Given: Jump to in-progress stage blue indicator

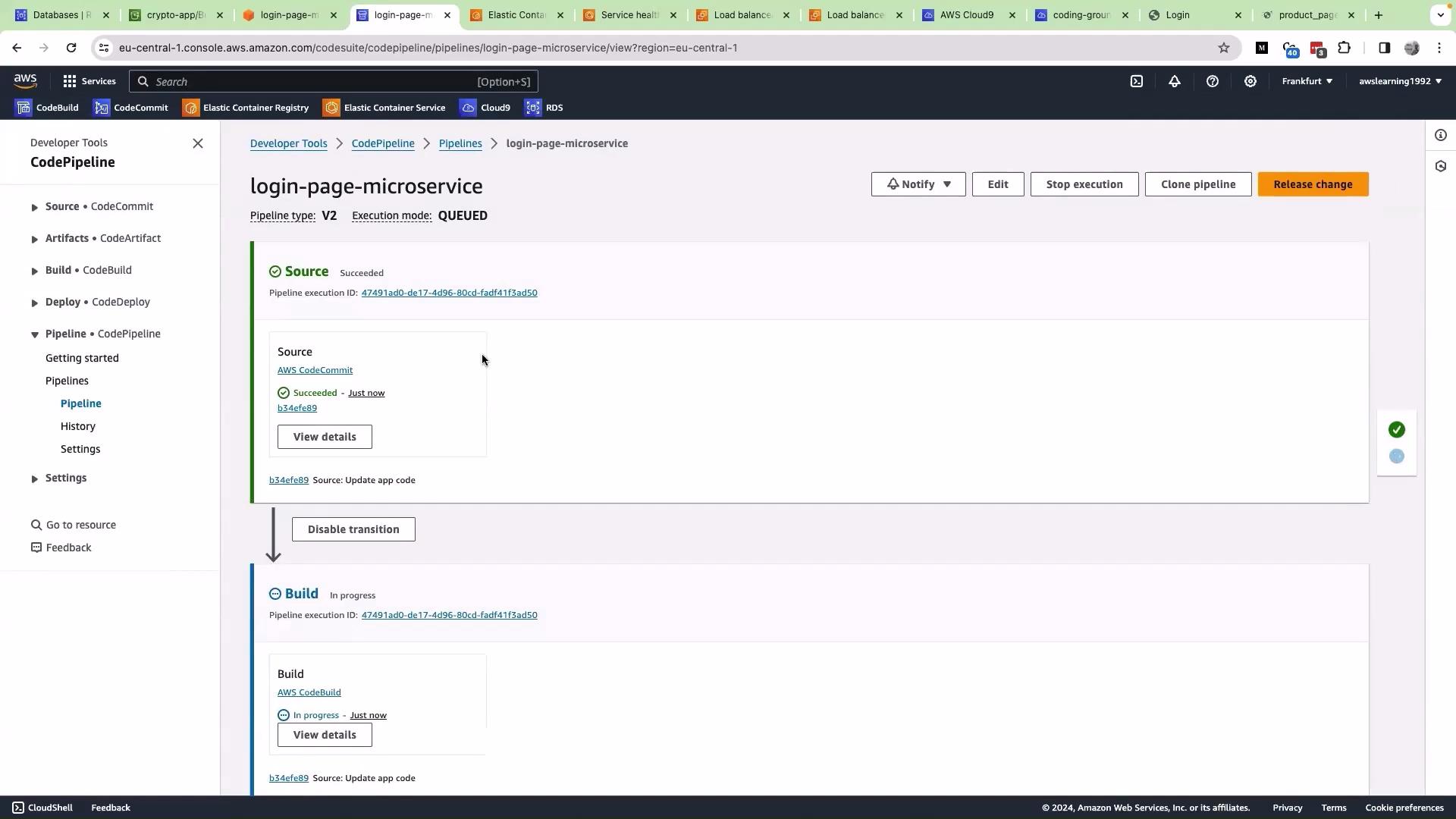Looking at the screenshot, I should (x=1397, y=456).
